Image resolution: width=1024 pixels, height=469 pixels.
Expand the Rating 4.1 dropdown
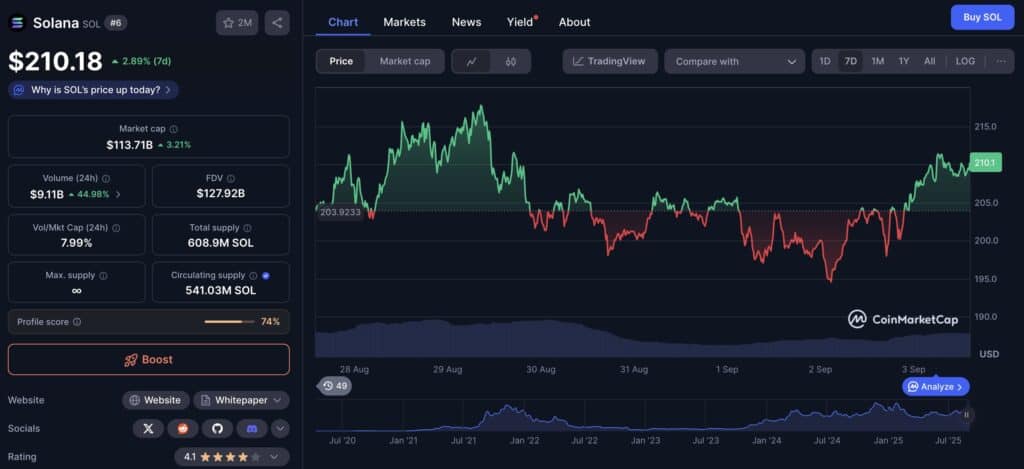(x=232, y=457)
